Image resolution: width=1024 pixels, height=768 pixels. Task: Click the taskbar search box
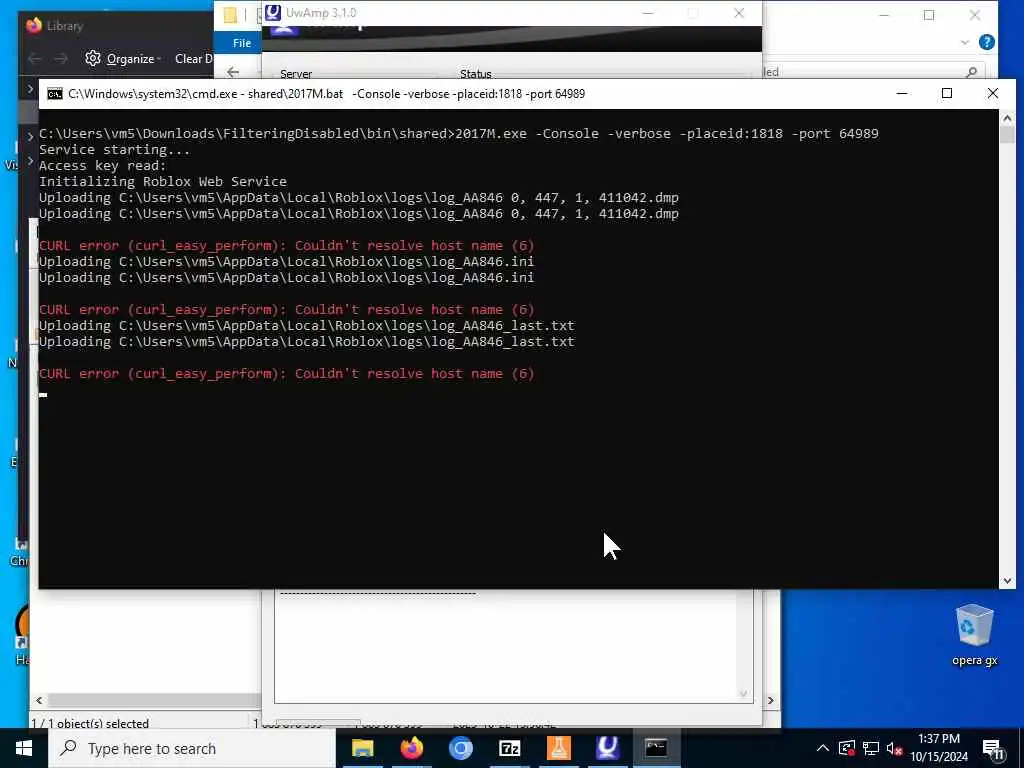pos(192,748)
